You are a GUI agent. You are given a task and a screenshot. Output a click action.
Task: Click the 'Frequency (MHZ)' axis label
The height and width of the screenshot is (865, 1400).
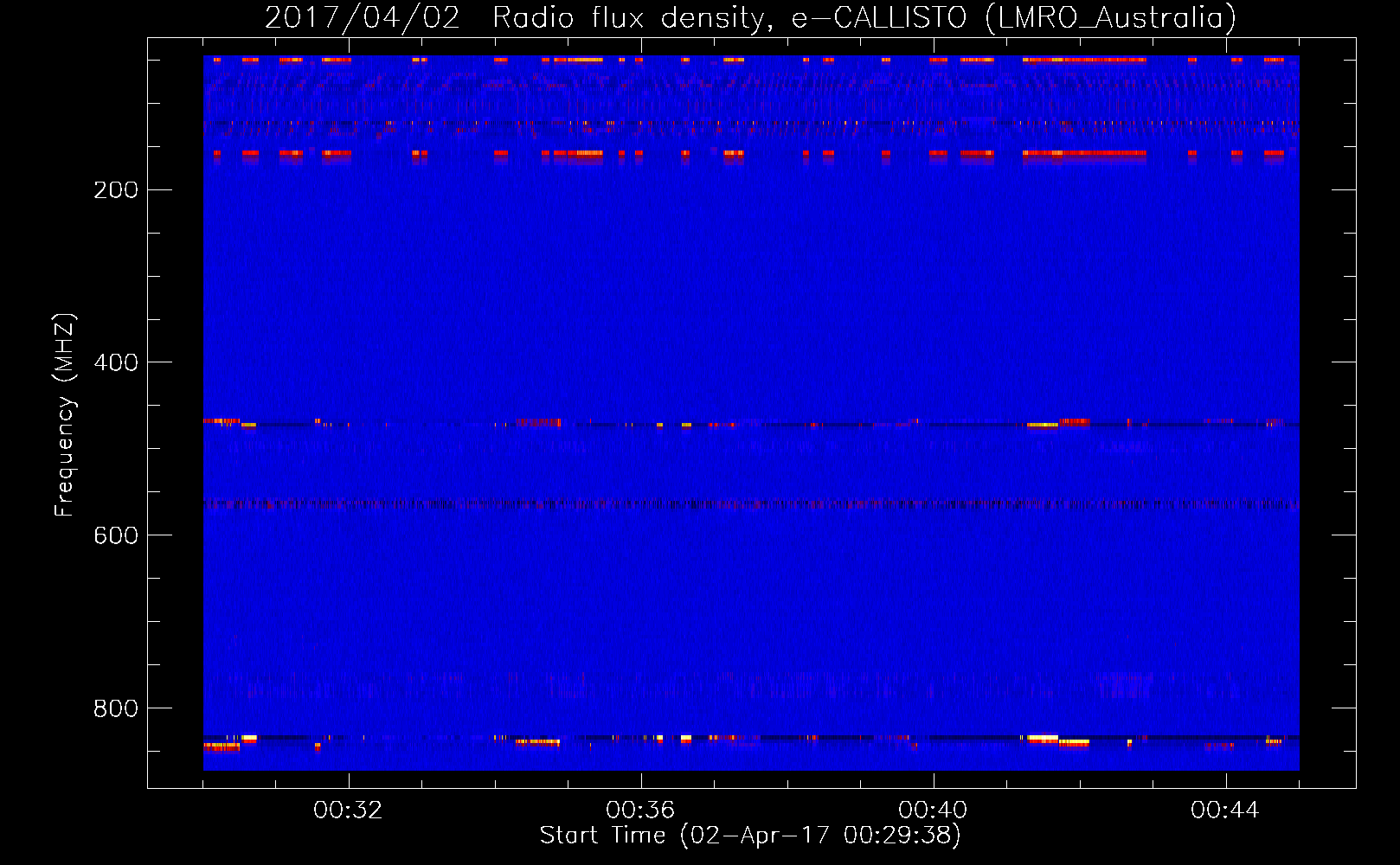[x=64, y=415]
